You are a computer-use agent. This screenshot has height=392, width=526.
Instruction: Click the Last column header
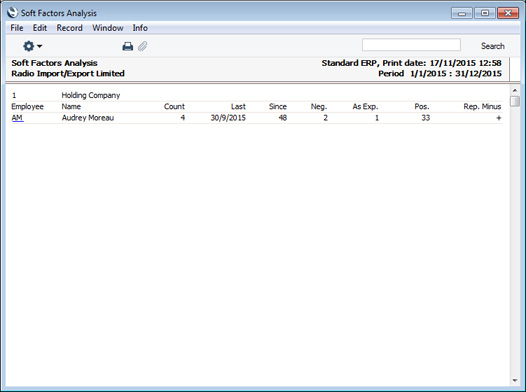click(238, 106)
